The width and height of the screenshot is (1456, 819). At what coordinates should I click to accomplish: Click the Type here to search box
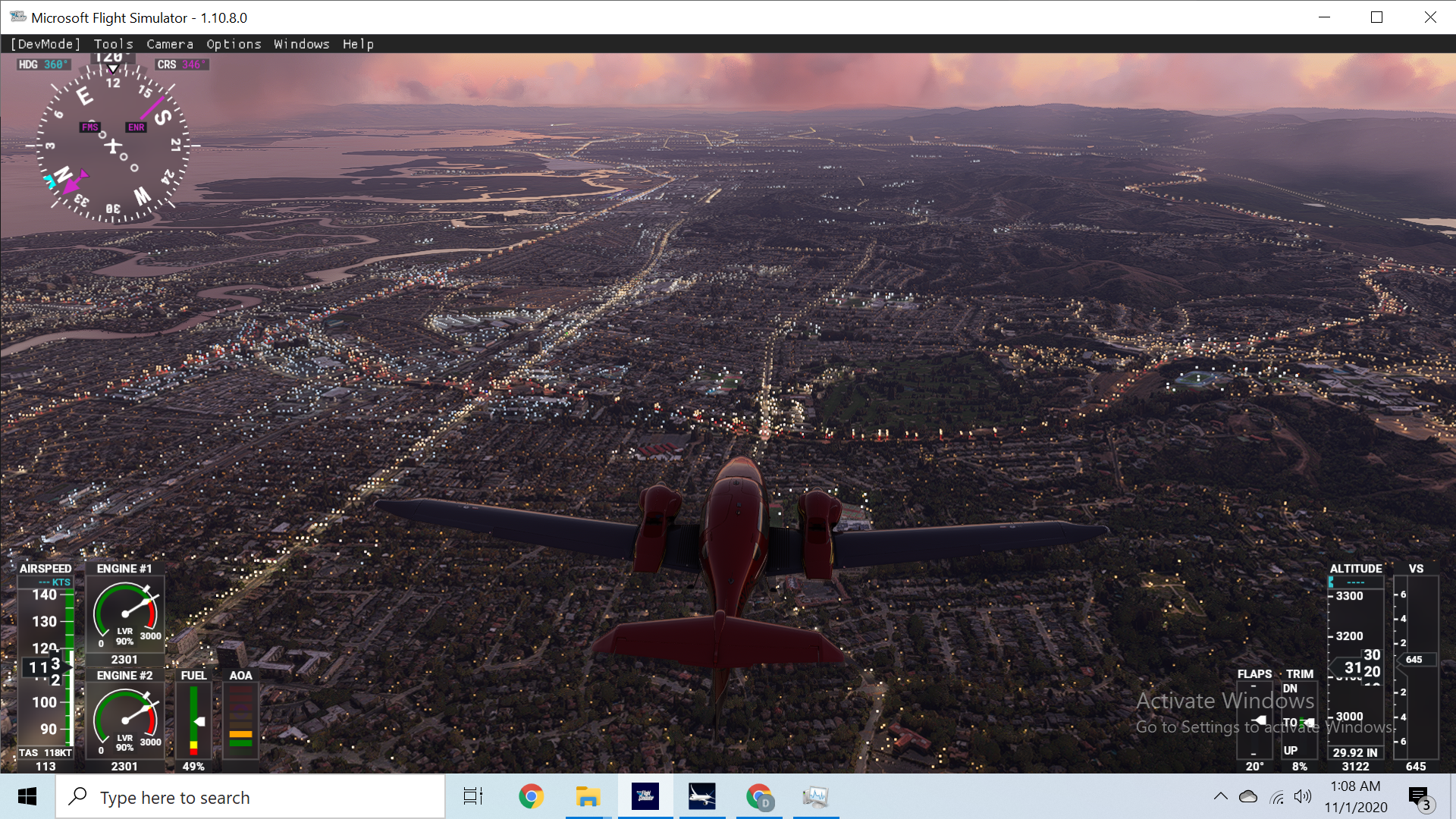[250, 797]
